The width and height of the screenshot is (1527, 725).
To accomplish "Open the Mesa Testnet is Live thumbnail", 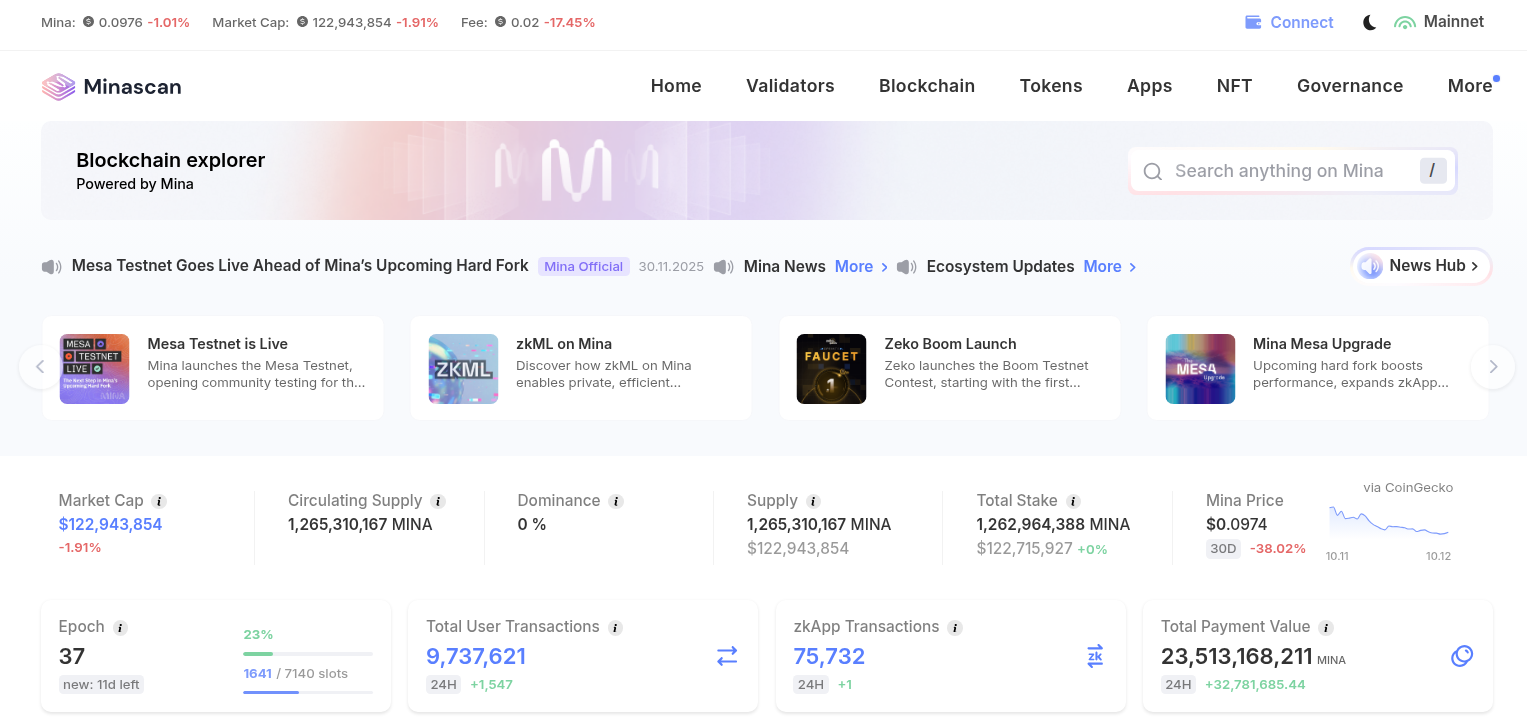I will click(x=95, y=369).
